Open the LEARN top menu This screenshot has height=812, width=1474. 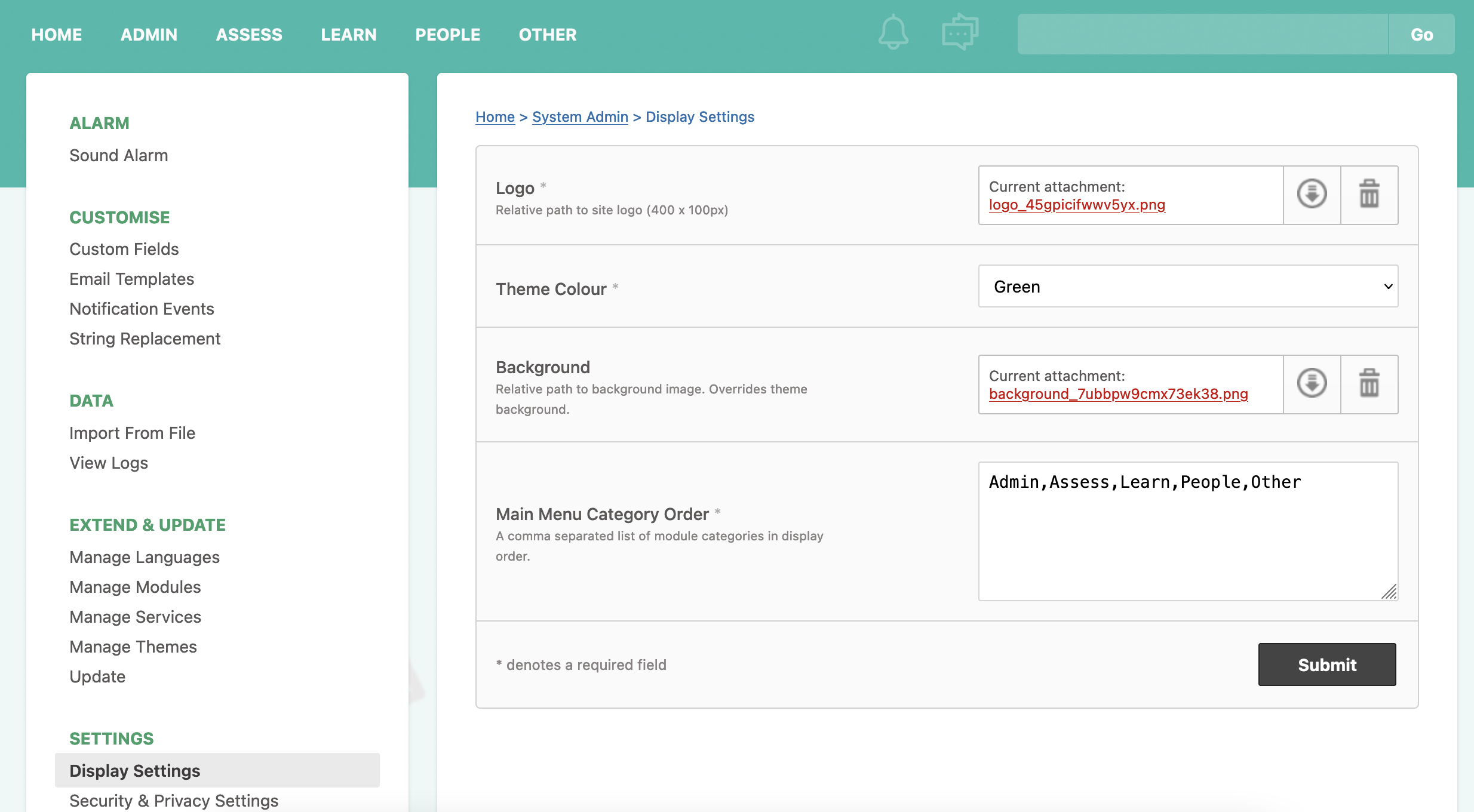pos(349,35)
